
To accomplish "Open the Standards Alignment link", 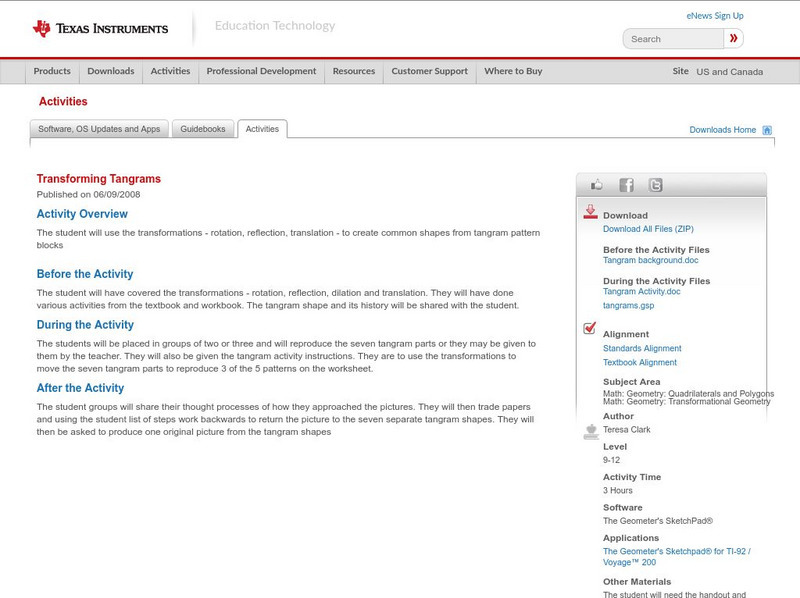I will [642, 348].
